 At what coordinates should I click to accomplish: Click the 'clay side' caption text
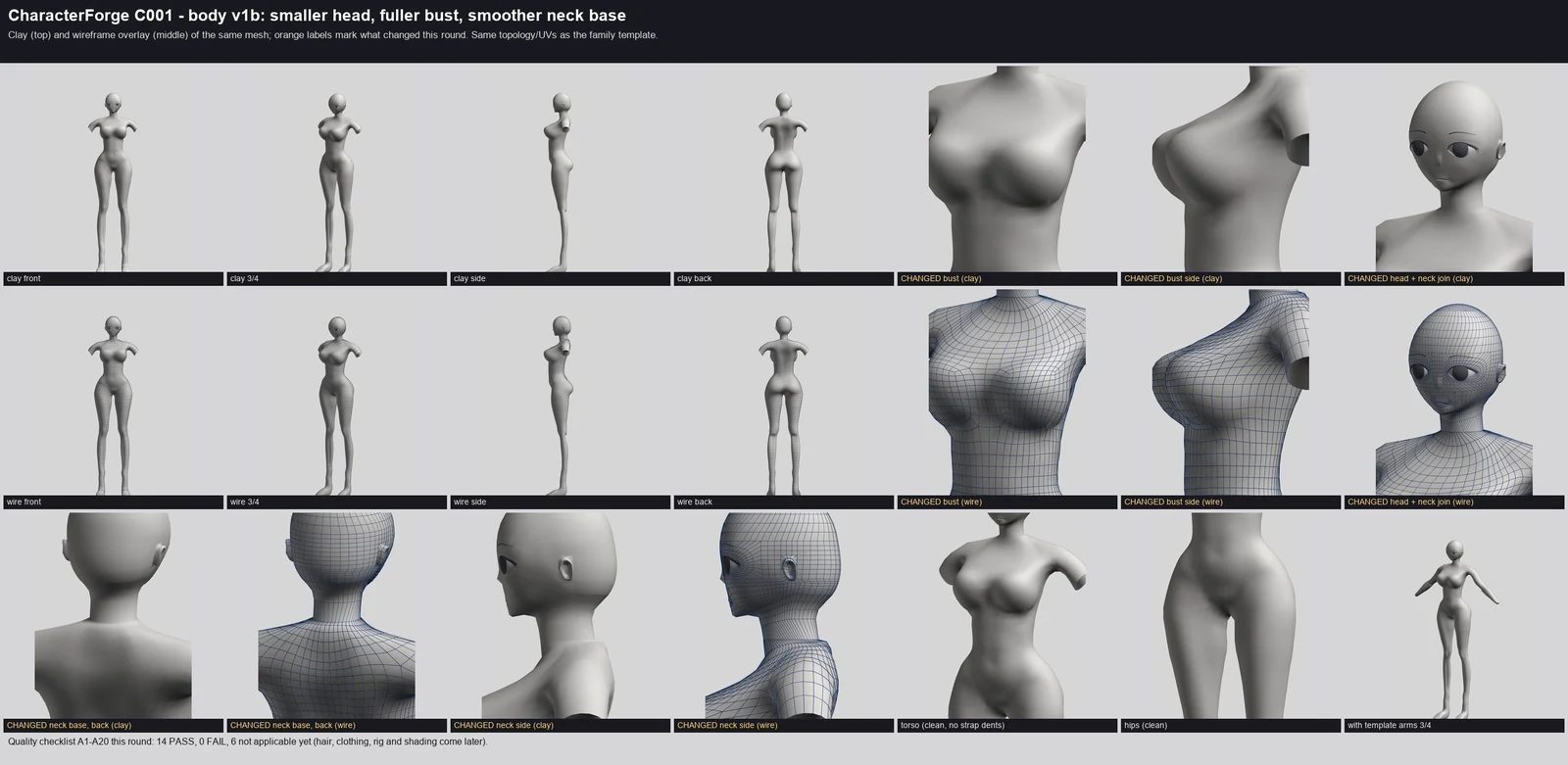click(x=469, y=279)
